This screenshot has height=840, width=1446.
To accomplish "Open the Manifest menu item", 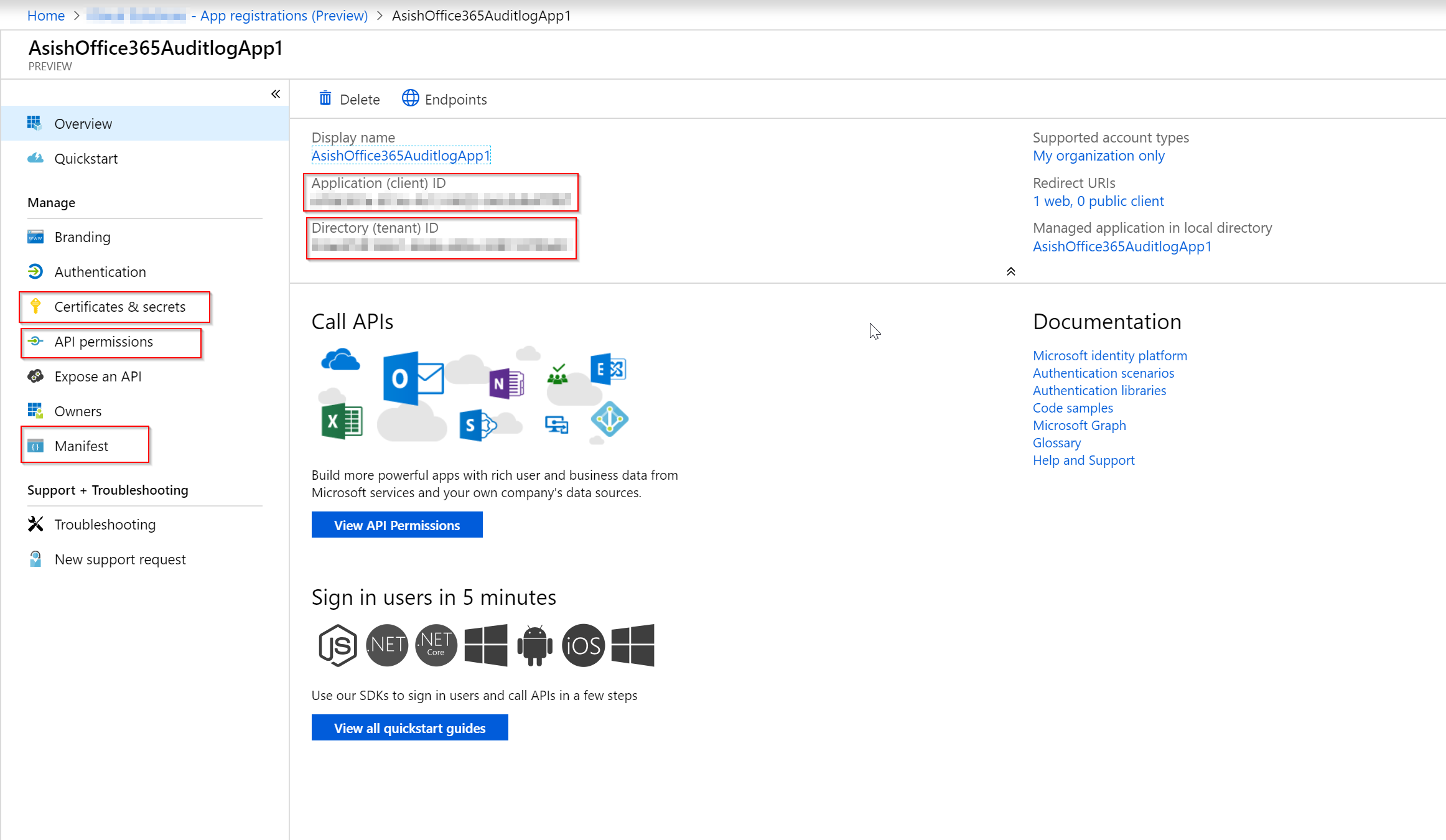I will 81,446.
